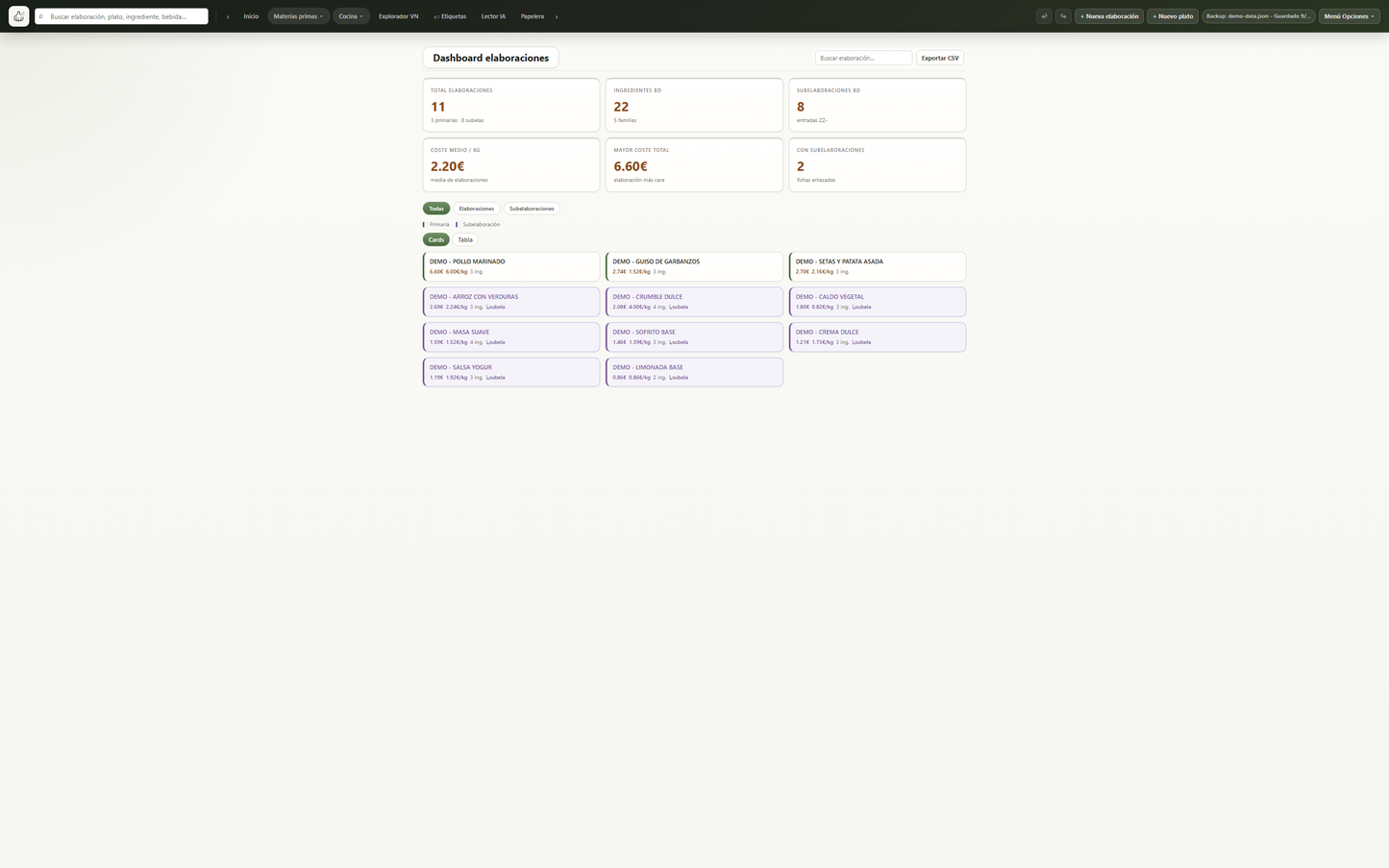Open DEMO - SETAS Y PATATA ASADA card
The height and width of the screenshot is (868, 1389).
point(878,266)
